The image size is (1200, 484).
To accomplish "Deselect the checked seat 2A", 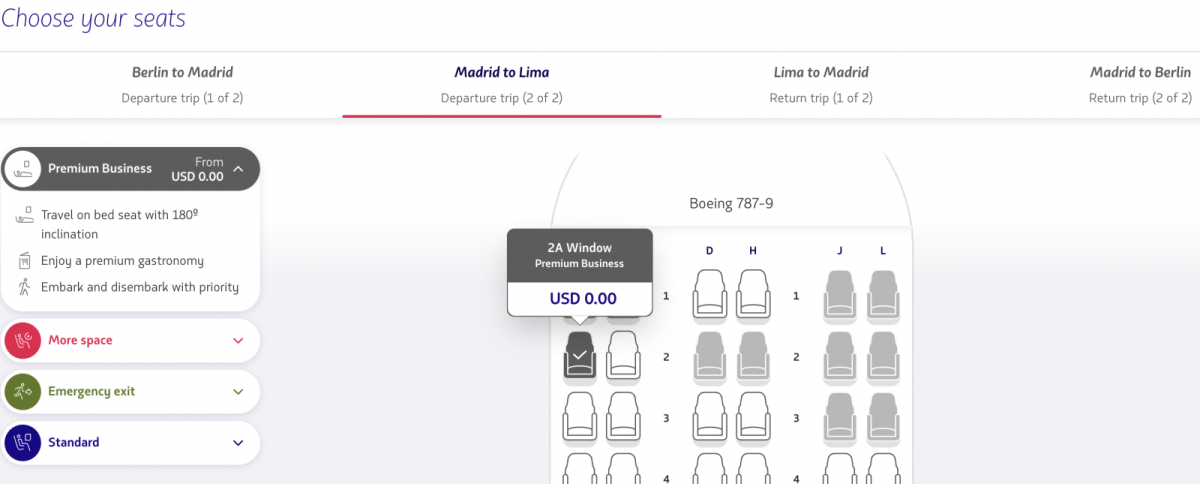I will [580, 355].
